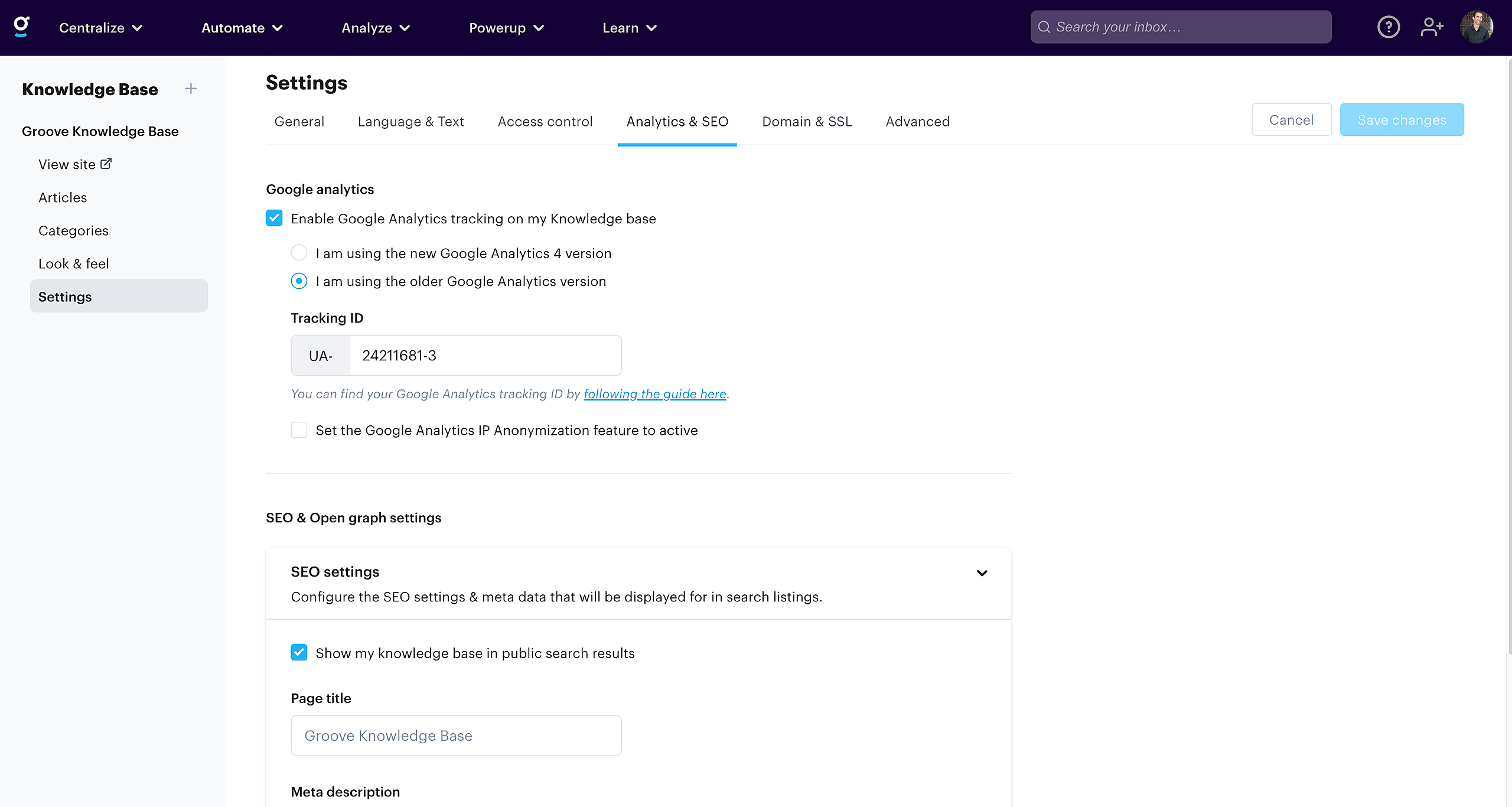
Task: Click the Tracking ID input field
Action: click(x=484, y=356)
